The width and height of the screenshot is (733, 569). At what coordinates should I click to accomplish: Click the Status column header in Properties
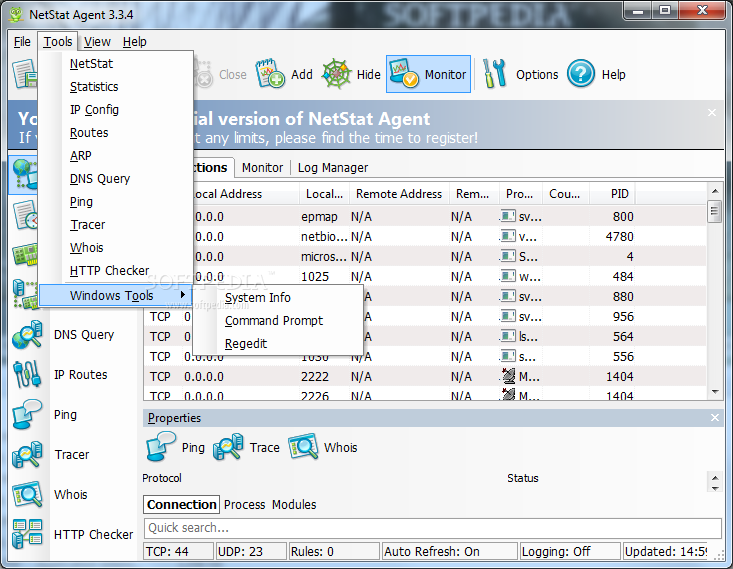point(523,478)
